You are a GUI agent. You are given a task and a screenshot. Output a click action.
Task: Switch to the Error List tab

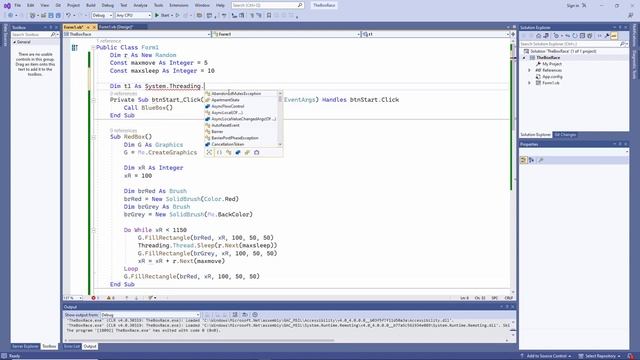pyautogui.click(x=72, y=346)
